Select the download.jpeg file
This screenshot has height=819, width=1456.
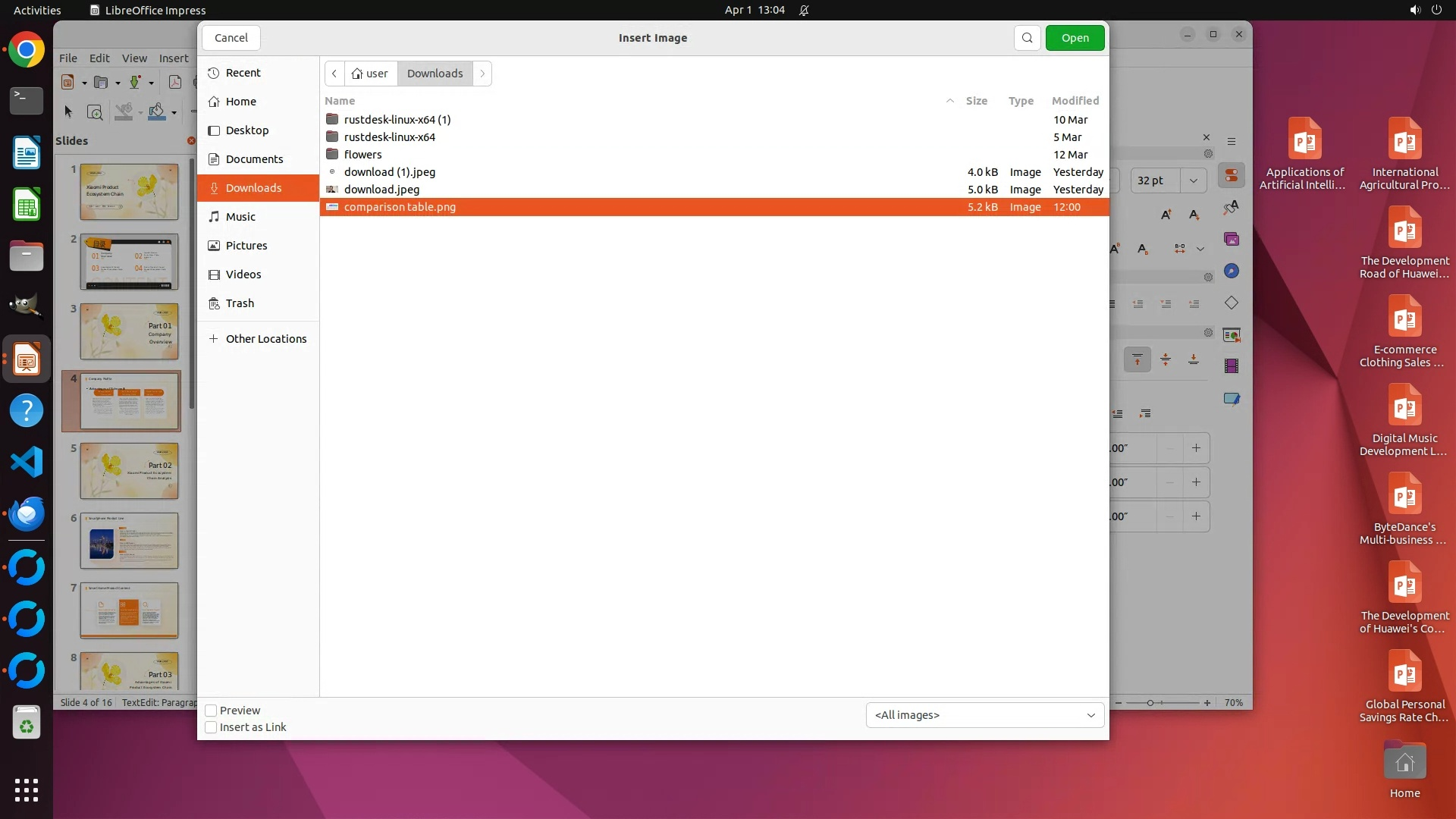(381, 190)
